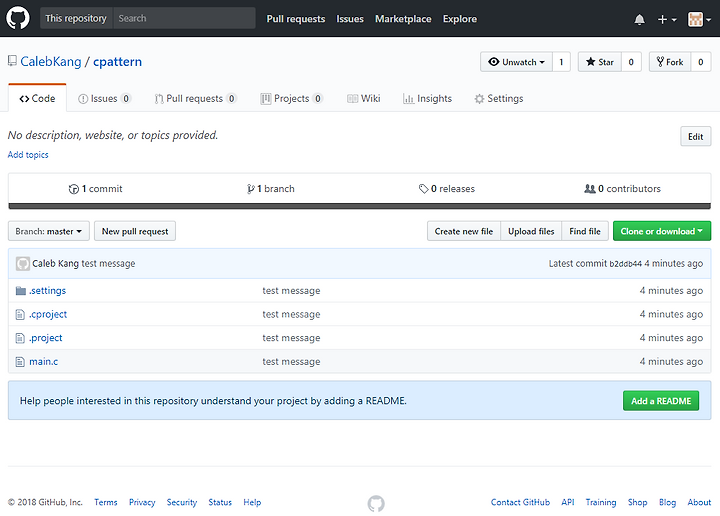
Task: Click the 'This repository' search scope label
Action: (x=76, y=18)
